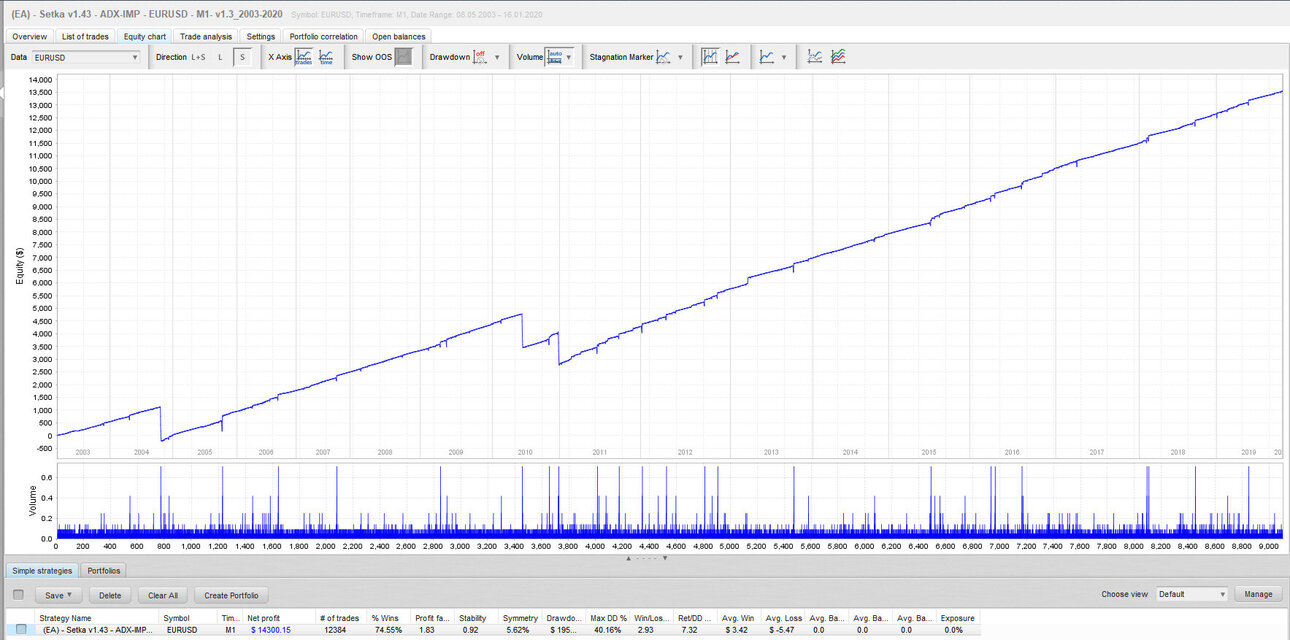
Task: Open the Portfolio correlation tab
Action: tap(323, 36)
